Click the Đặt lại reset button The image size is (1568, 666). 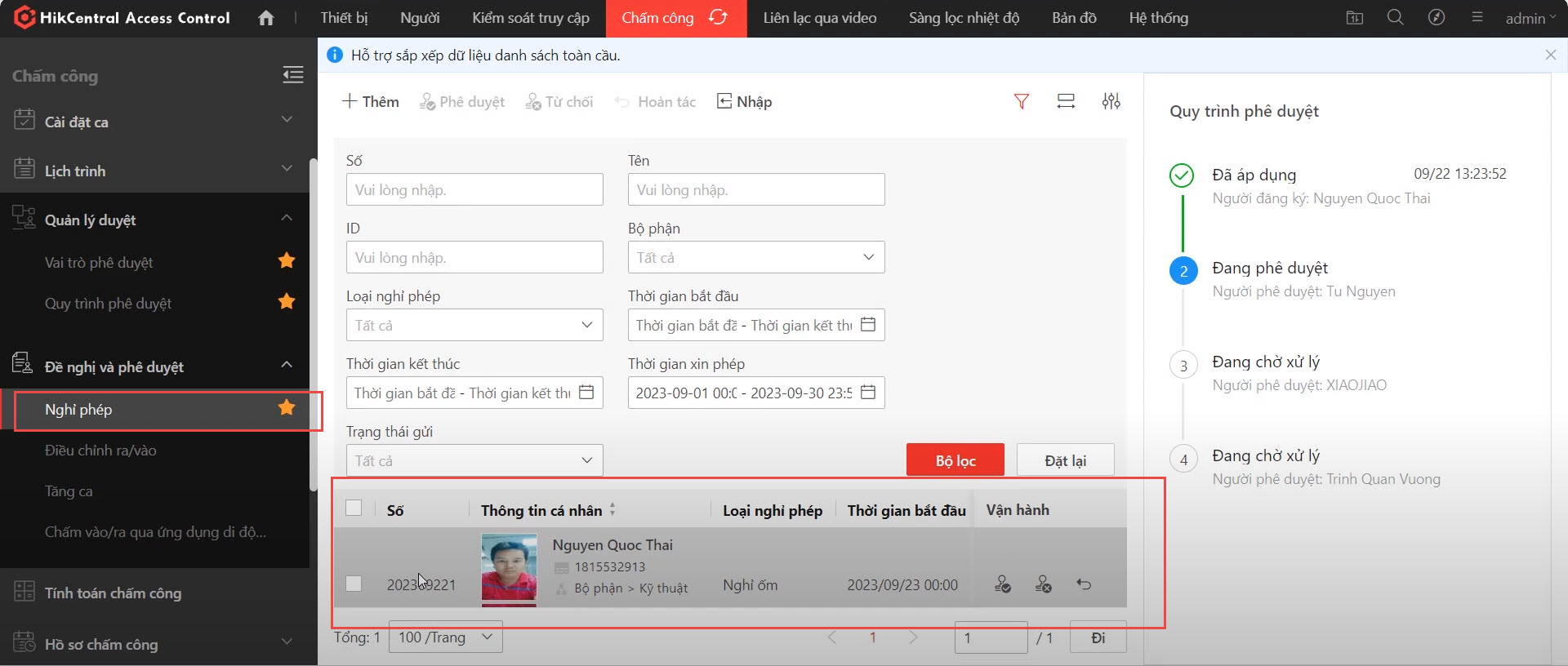(1065, 460)
